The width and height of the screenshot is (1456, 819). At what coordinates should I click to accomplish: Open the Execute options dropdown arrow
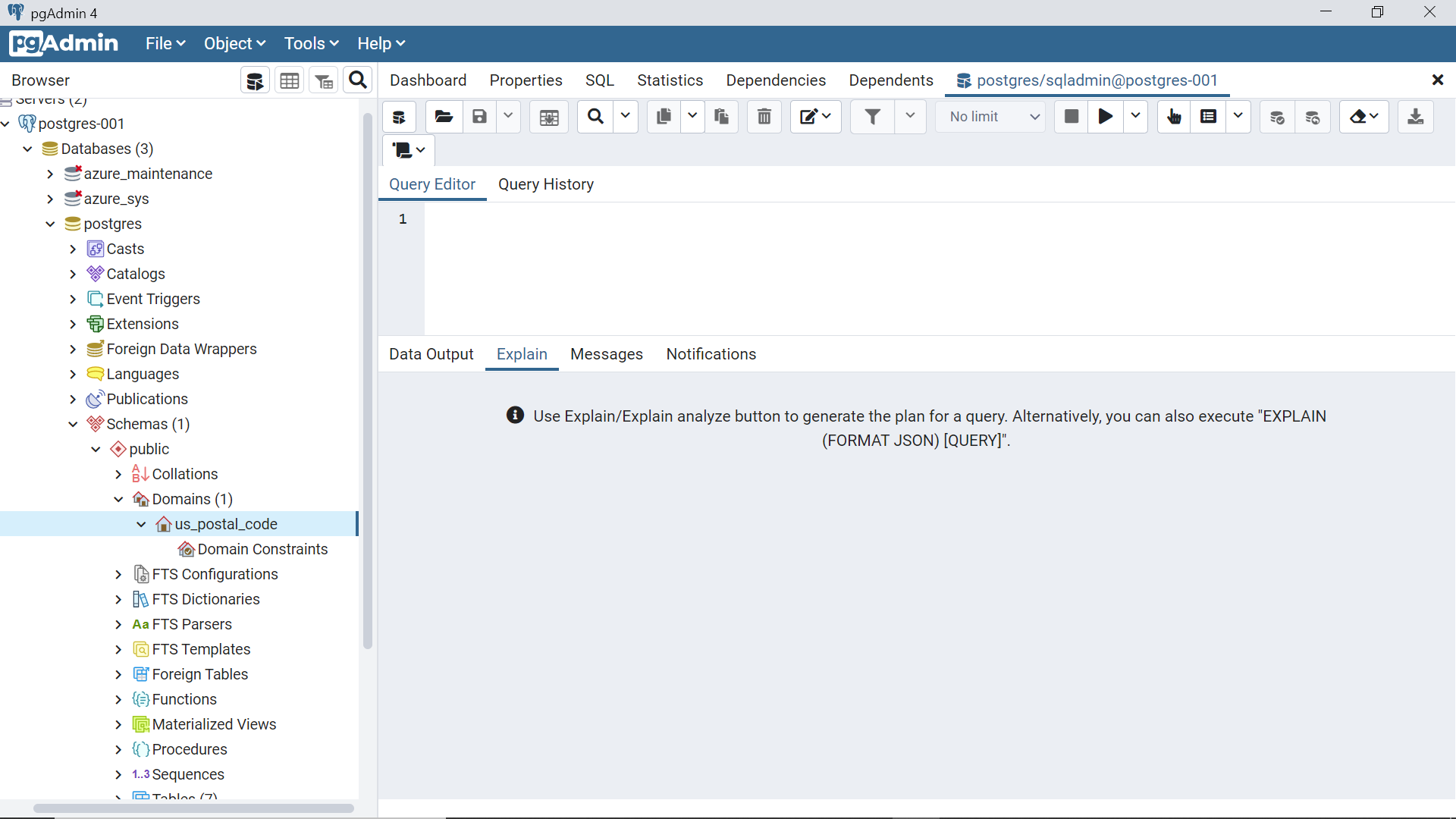[x=1135, y=117]
